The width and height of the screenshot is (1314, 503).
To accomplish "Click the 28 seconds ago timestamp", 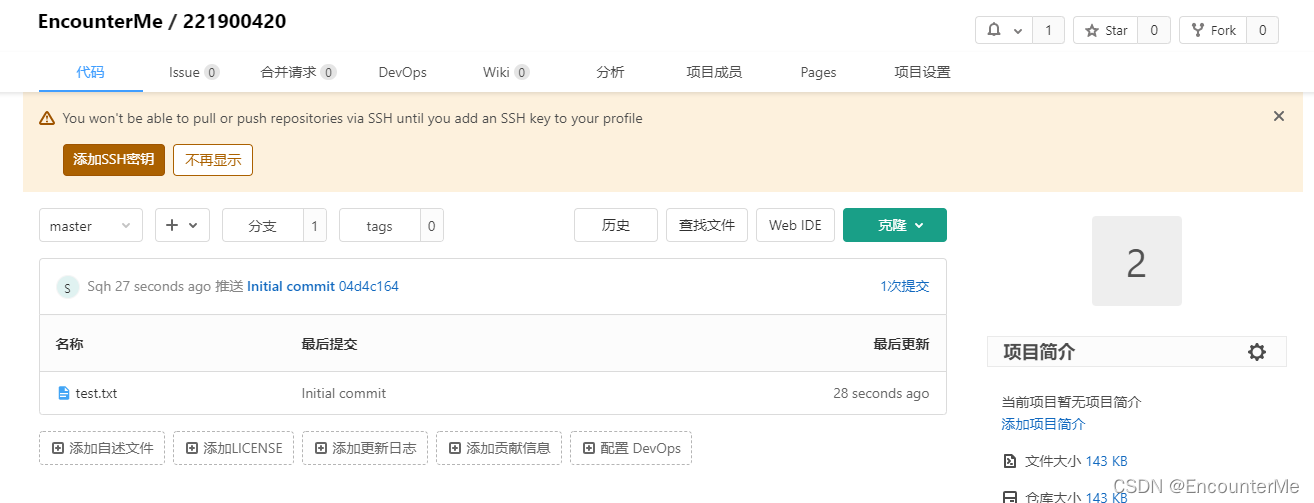I will [x=881, y=393].
